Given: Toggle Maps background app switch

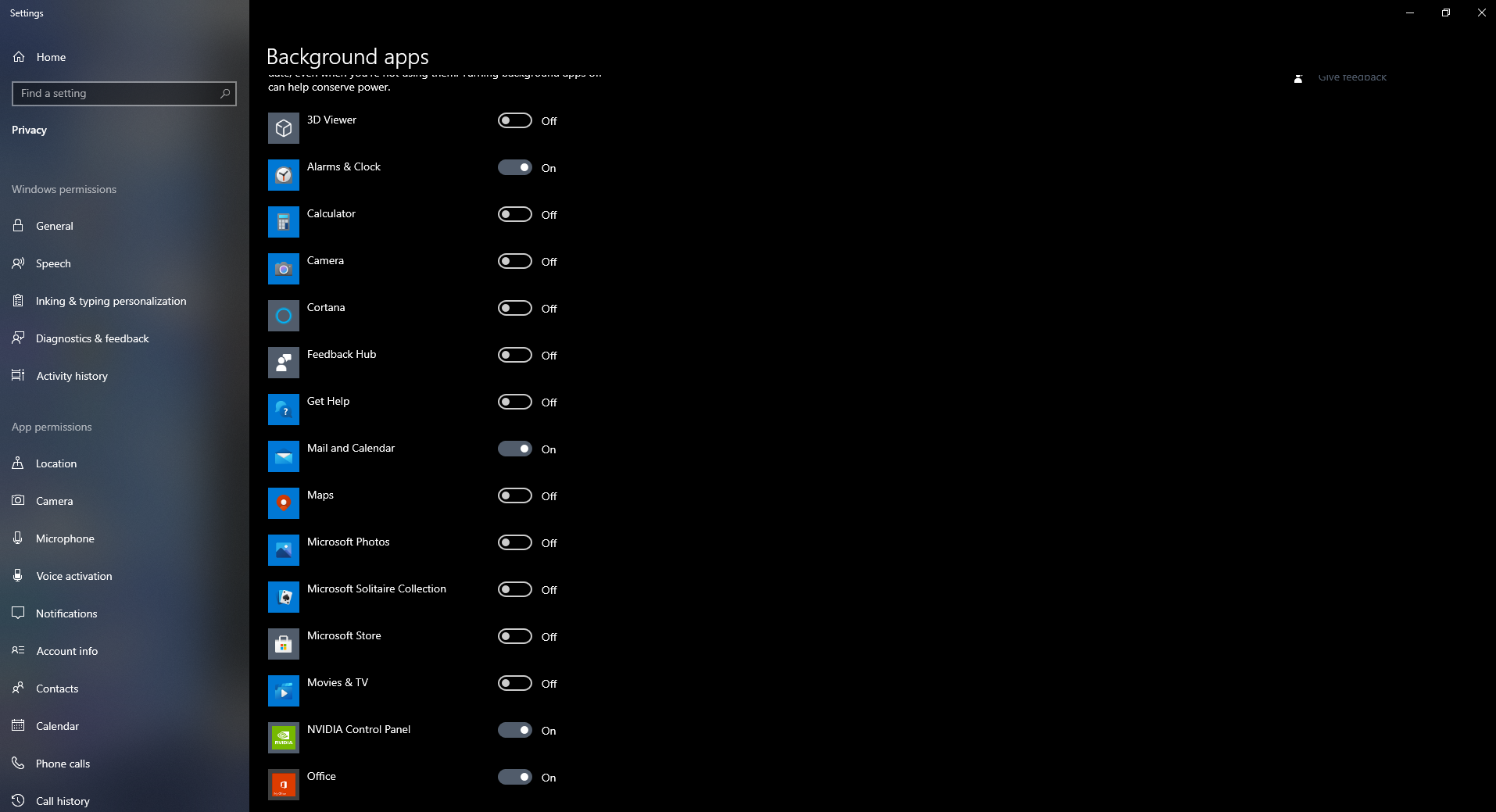Looking at the screenshot, I should coord(515,495).
